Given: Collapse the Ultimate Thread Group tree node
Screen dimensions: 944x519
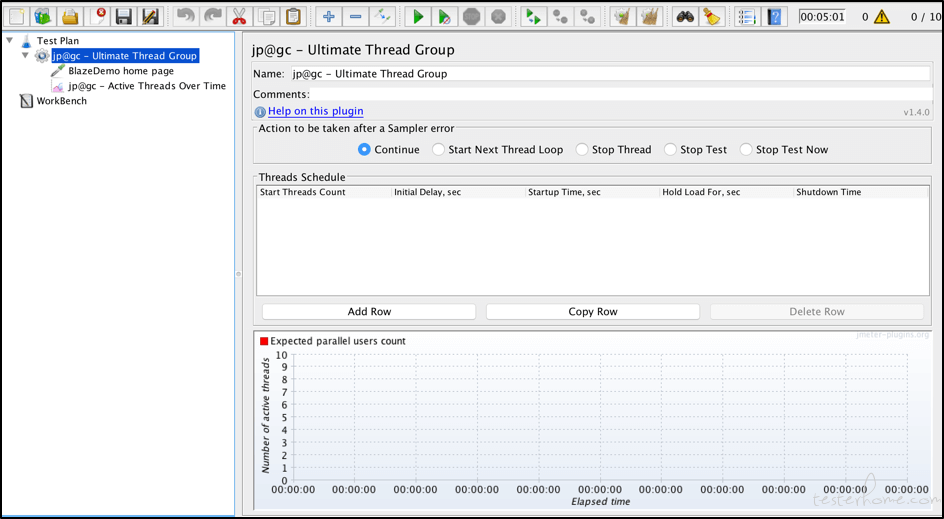Looking at the screenshot, I should (25, 56).
